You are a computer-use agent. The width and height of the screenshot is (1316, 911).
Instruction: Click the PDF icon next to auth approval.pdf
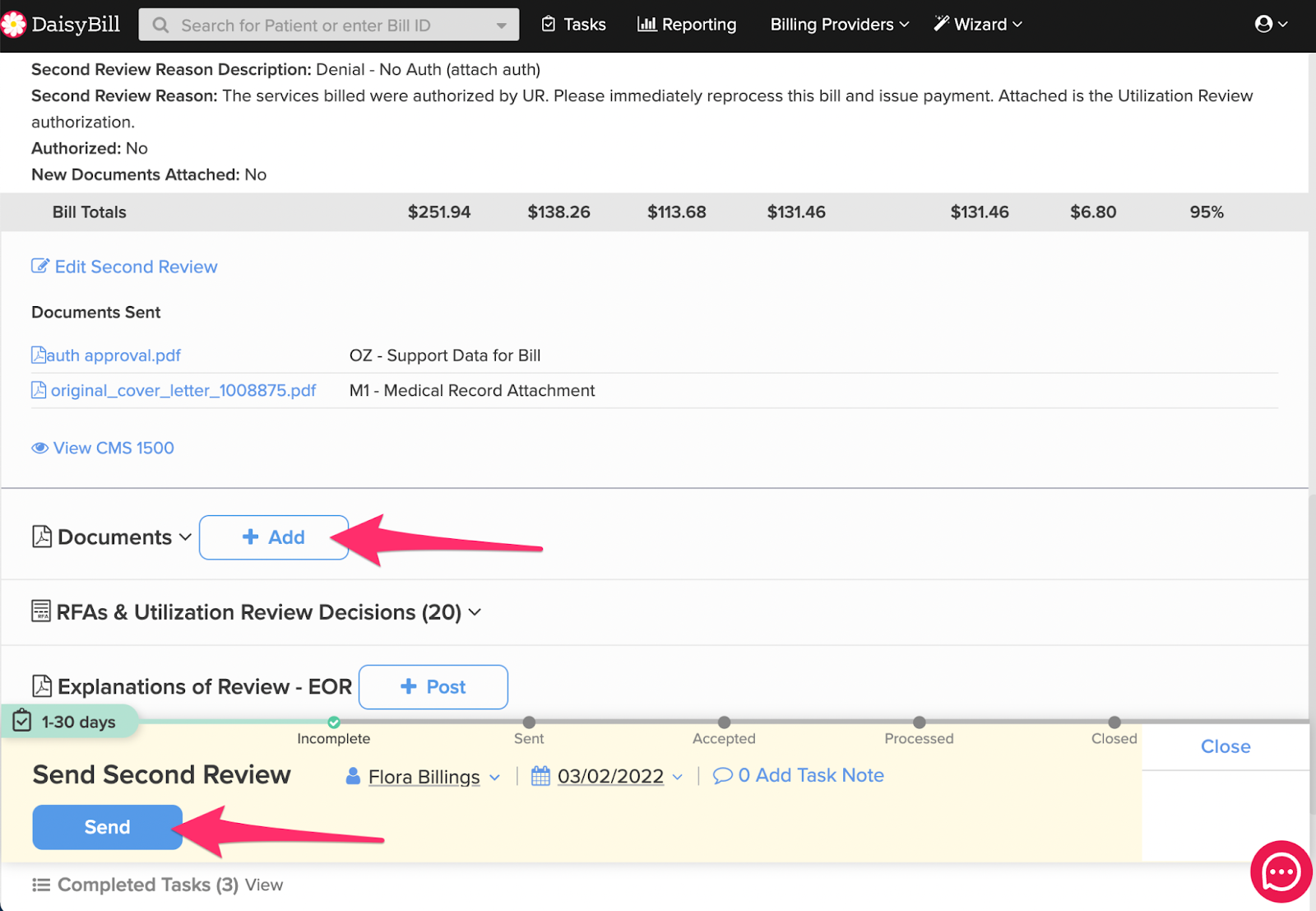point(38,356)
